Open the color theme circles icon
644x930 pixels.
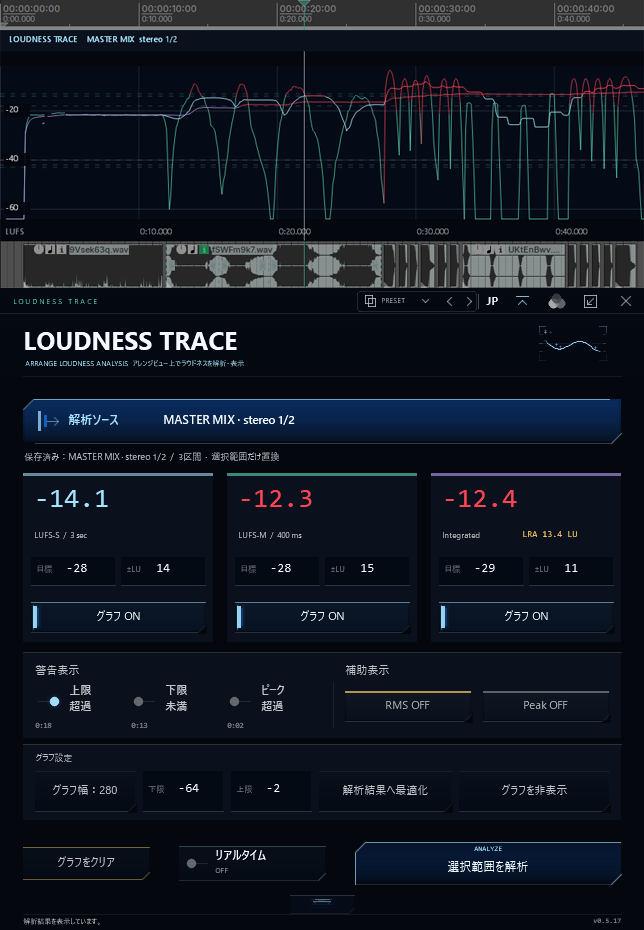tap(556, 301)
